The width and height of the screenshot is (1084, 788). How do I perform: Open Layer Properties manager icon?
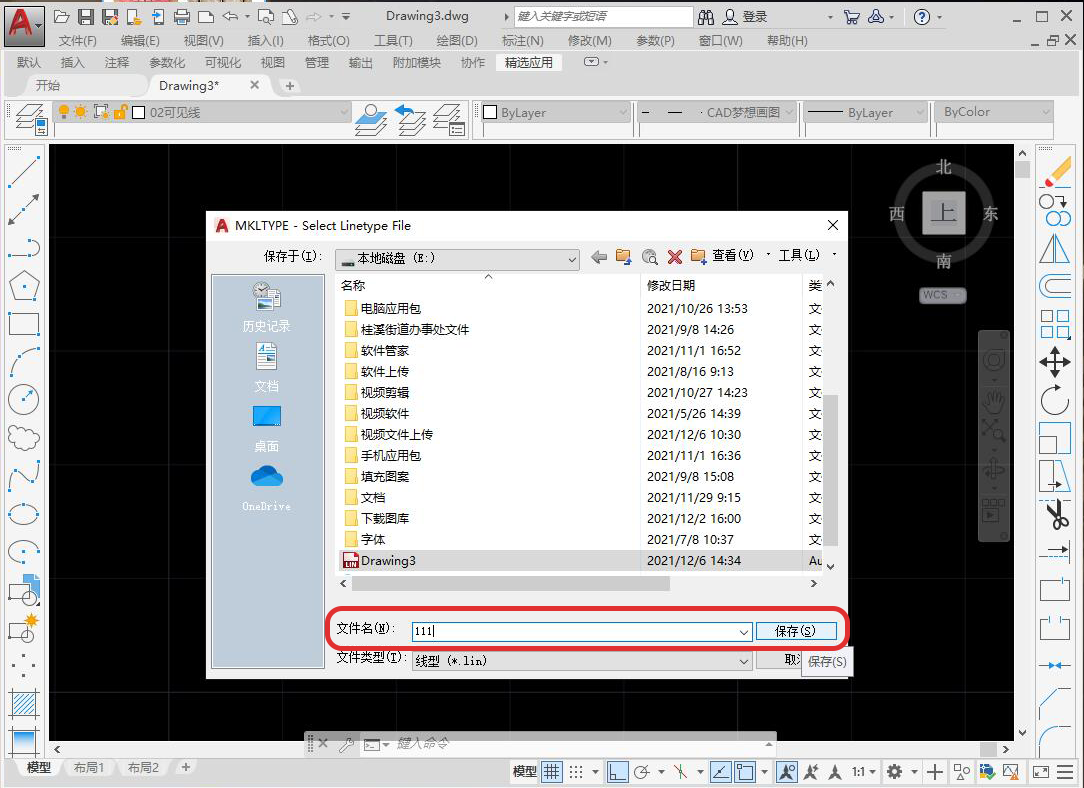point(30,119)
